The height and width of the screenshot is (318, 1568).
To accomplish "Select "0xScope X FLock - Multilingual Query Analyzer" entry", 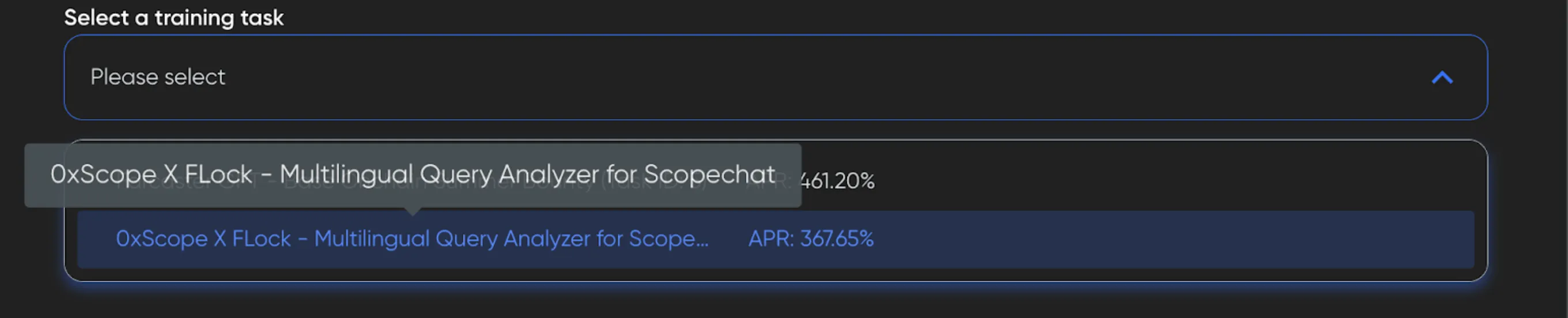I will coord(412,239).
